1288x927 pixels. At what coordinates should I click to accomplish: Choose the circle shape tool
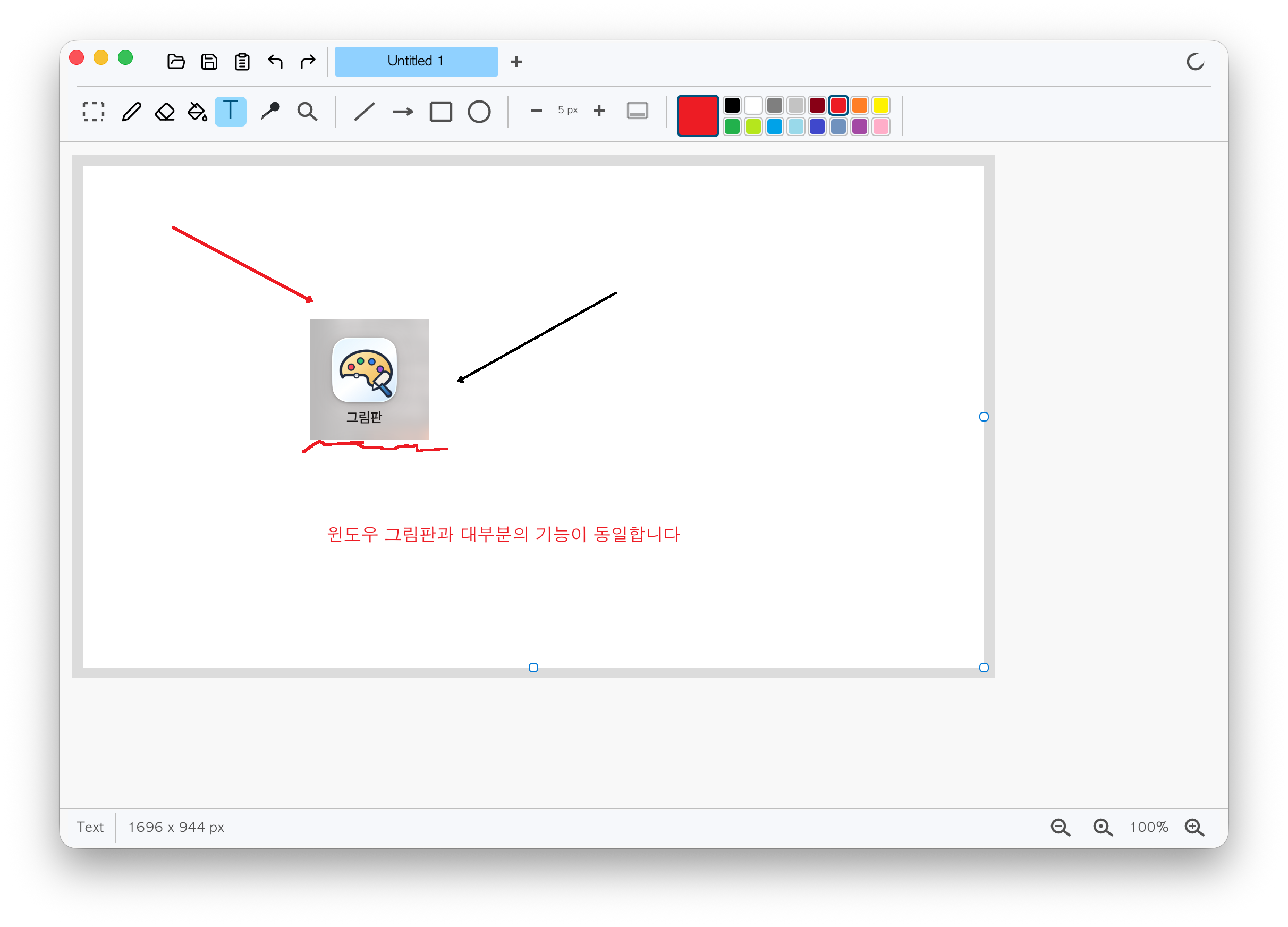[x=479, y=111]
